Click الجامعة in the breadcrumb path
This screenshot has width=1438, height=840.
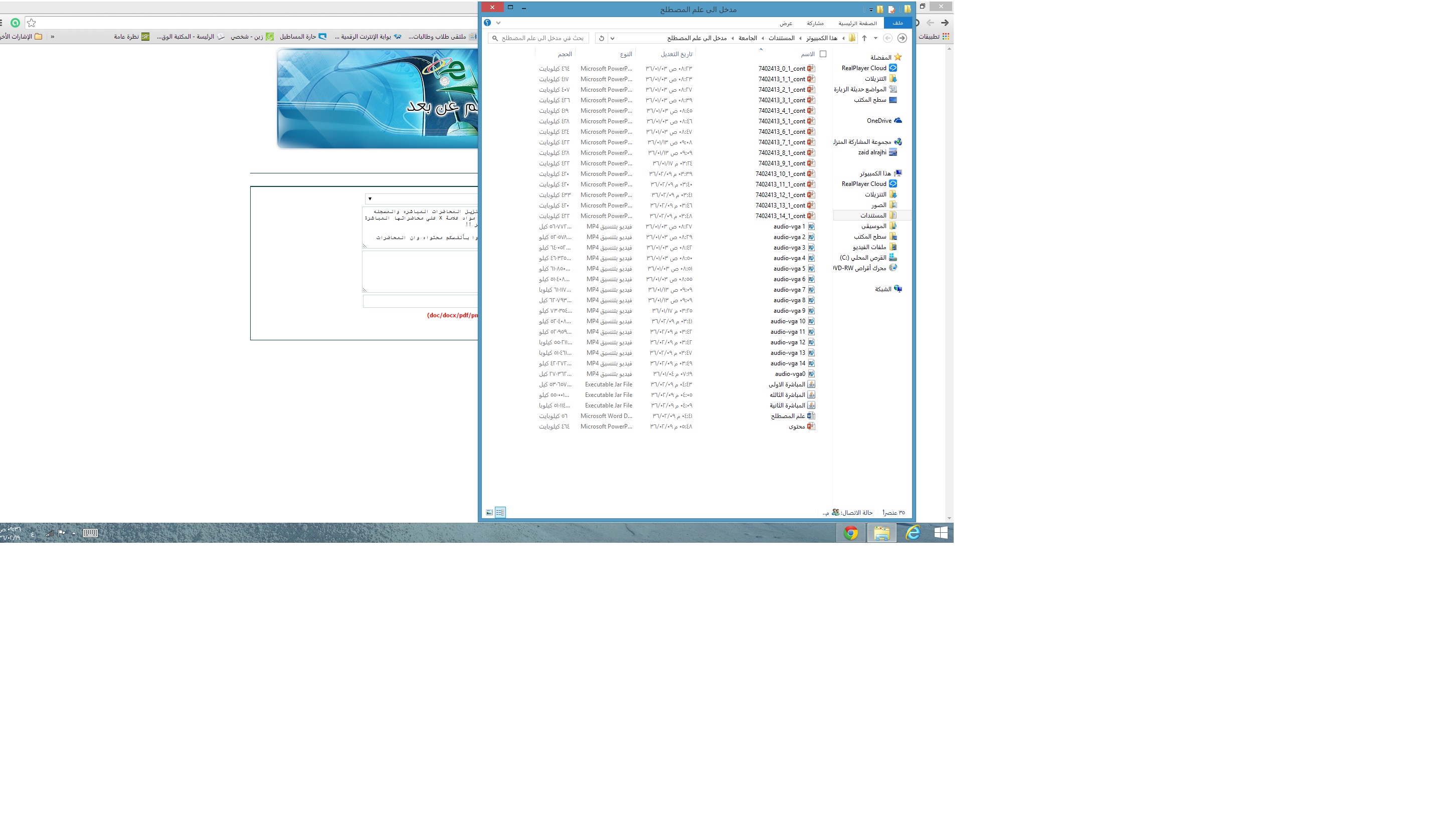pyautogui.click(x=748, y=38)
